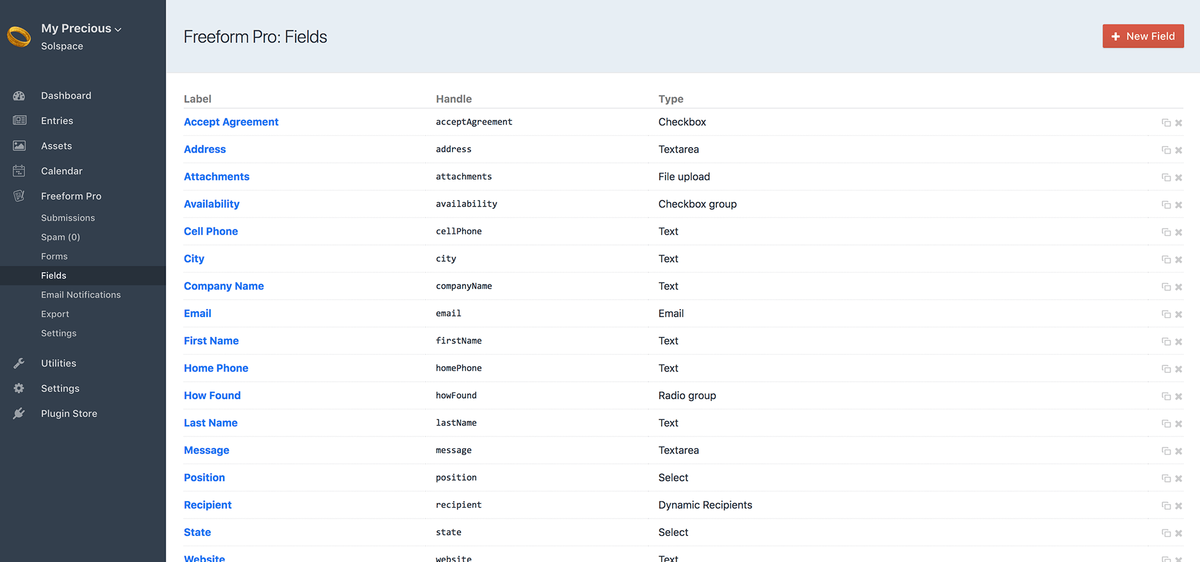Click the Assets image icon
The width and height of the screenshot is (1200, 562).
[x=19, y=146]
